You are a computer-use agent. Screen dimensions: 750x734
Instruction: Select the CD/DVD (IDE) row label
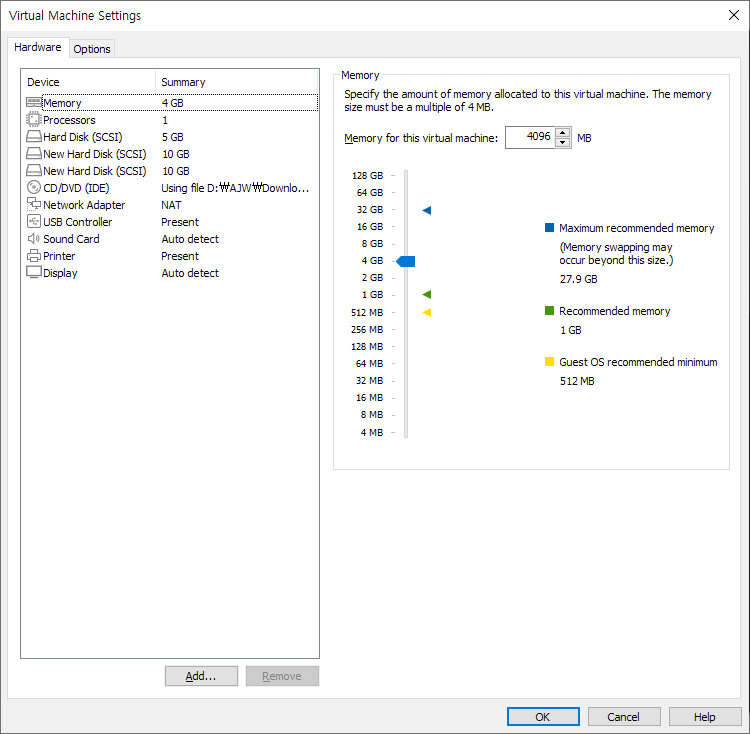tap(76, 188)
